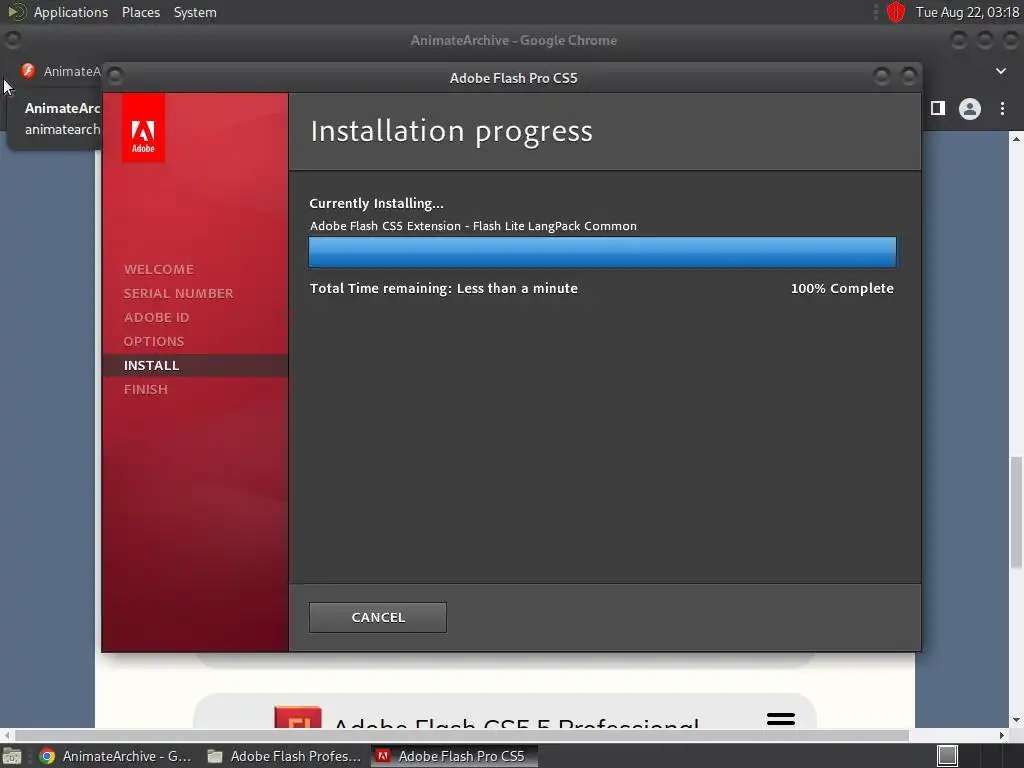
Task: Switch to Adobe Flash Pro CS5 taskbar item
Action: tap(454, 756)
